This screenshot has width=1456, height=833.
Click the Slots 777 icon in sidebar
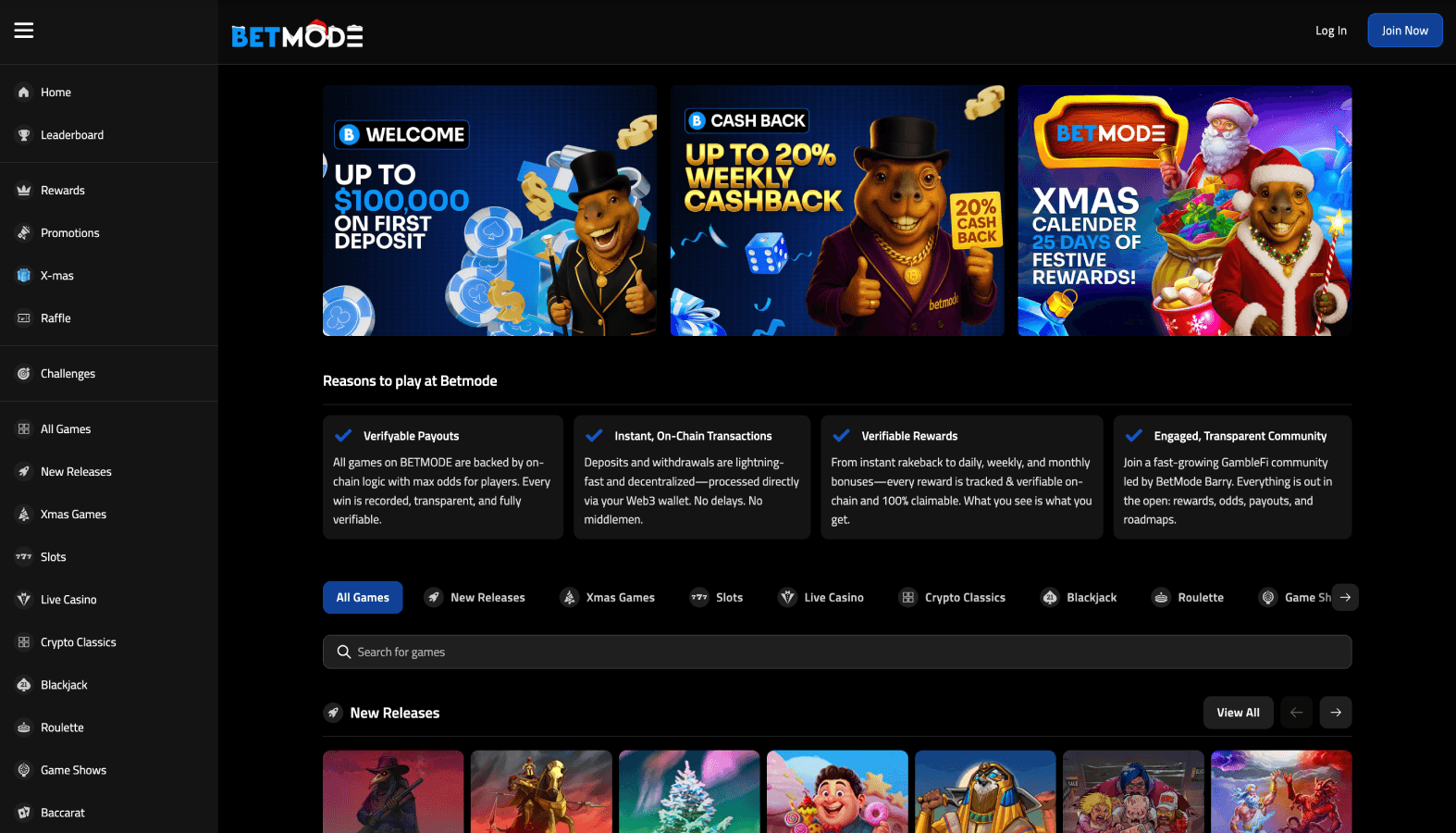click(x=24, y=557)
